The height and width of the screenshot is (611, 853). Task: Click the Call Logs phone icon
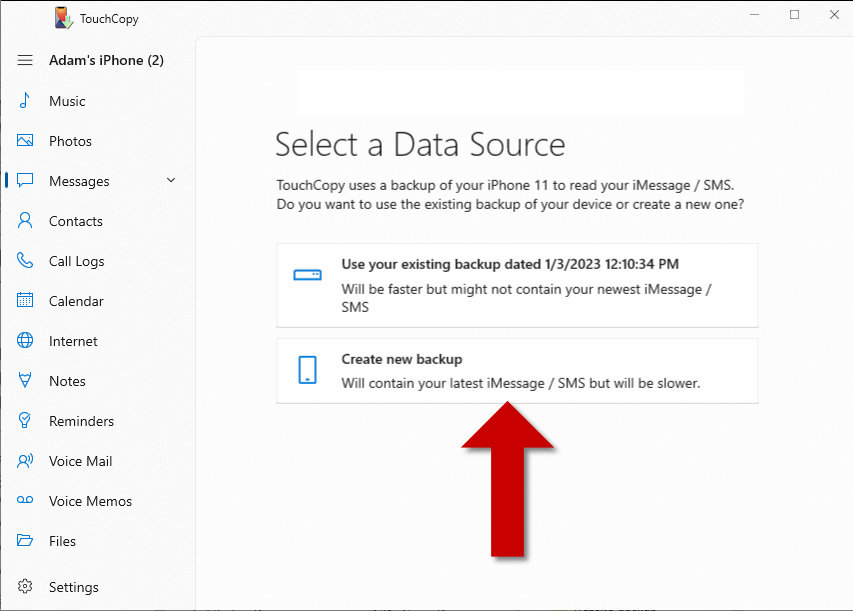[25, 260]
